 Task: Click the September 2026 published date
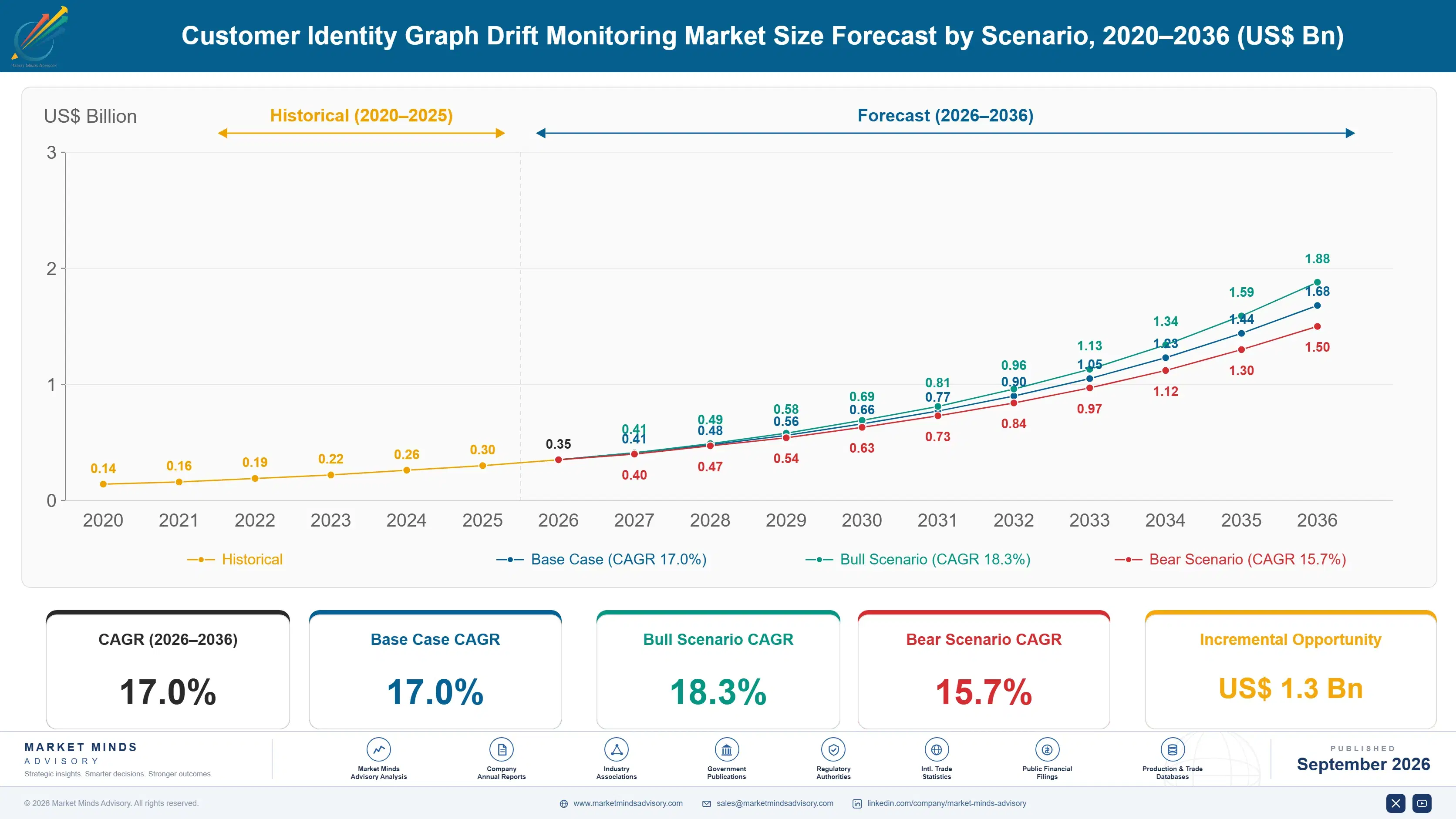tap(1363, 764)
